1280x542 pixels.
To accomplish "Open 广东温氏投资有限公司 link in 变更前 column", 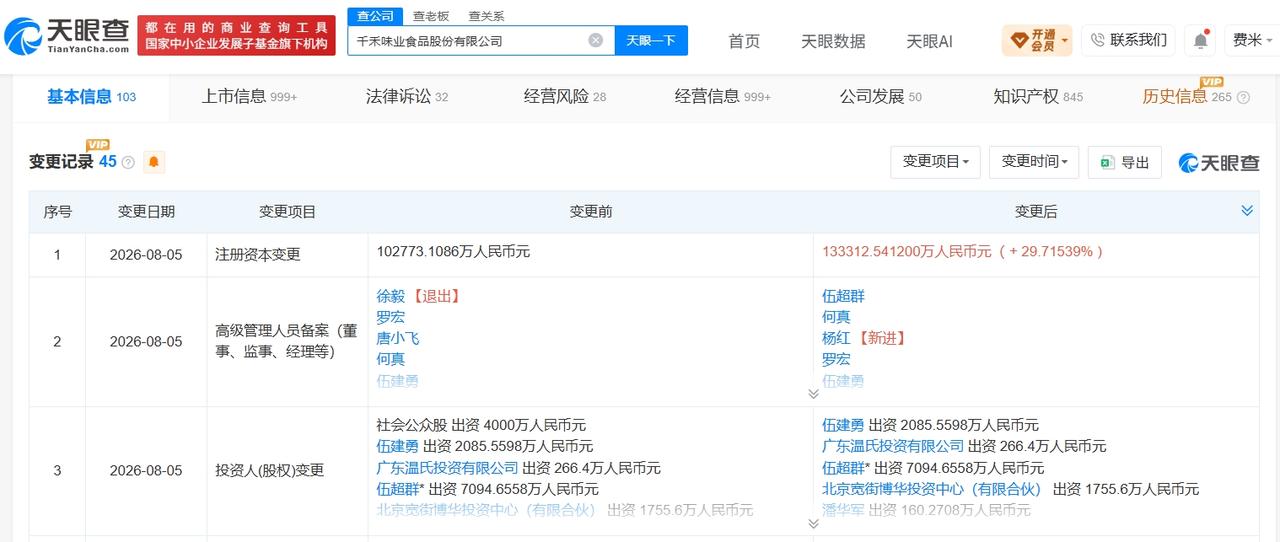I will tap(447, 468).
